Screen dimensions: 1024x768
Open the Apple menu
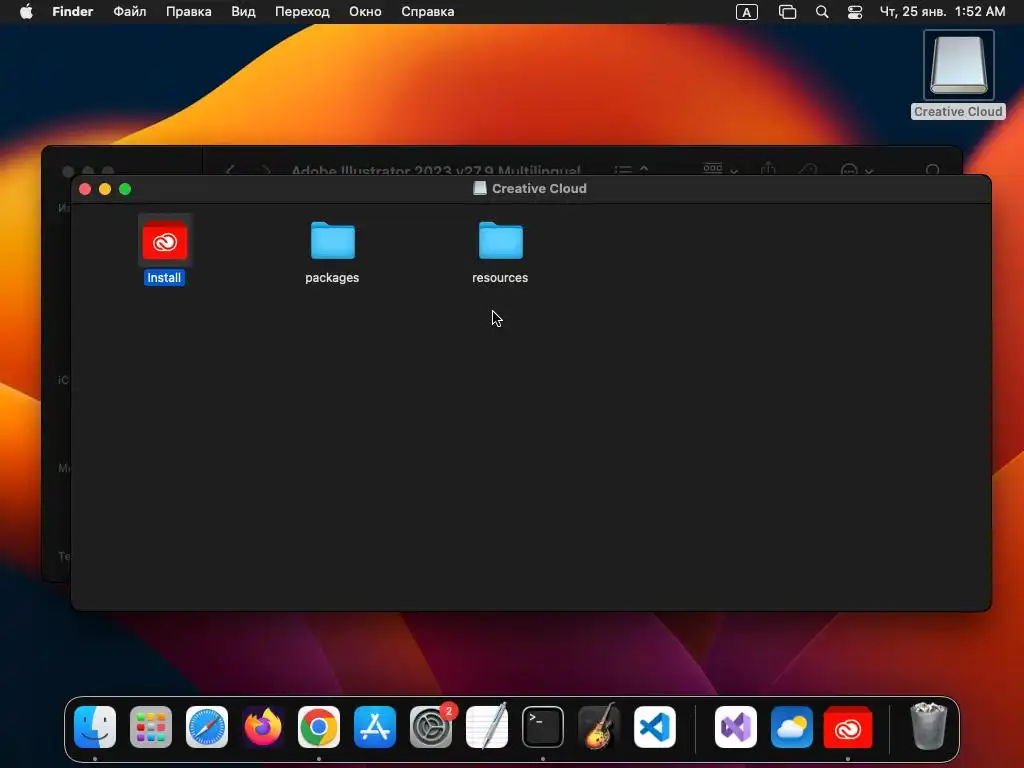point(26,12)
